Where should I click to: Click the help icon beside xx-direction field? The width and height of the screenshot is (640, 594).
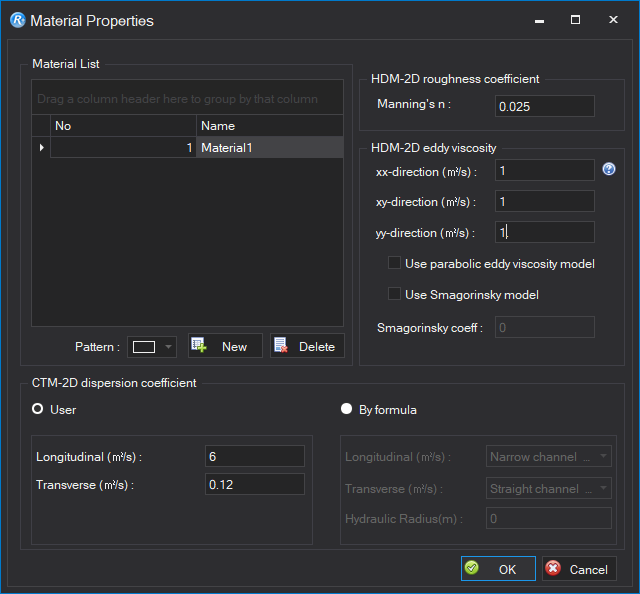click(609, 170)
